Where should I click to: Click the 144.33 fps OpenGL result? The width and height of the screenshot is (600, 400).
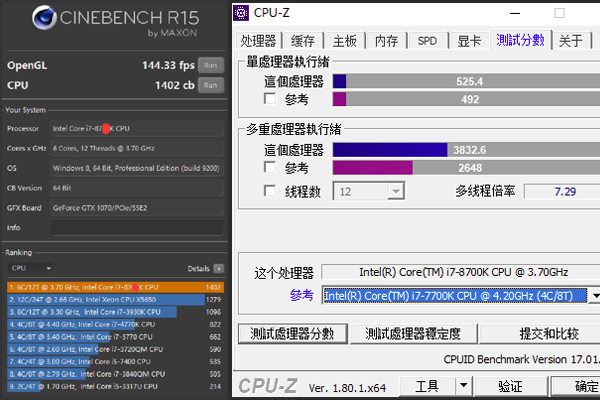click(x=168, y=65)
